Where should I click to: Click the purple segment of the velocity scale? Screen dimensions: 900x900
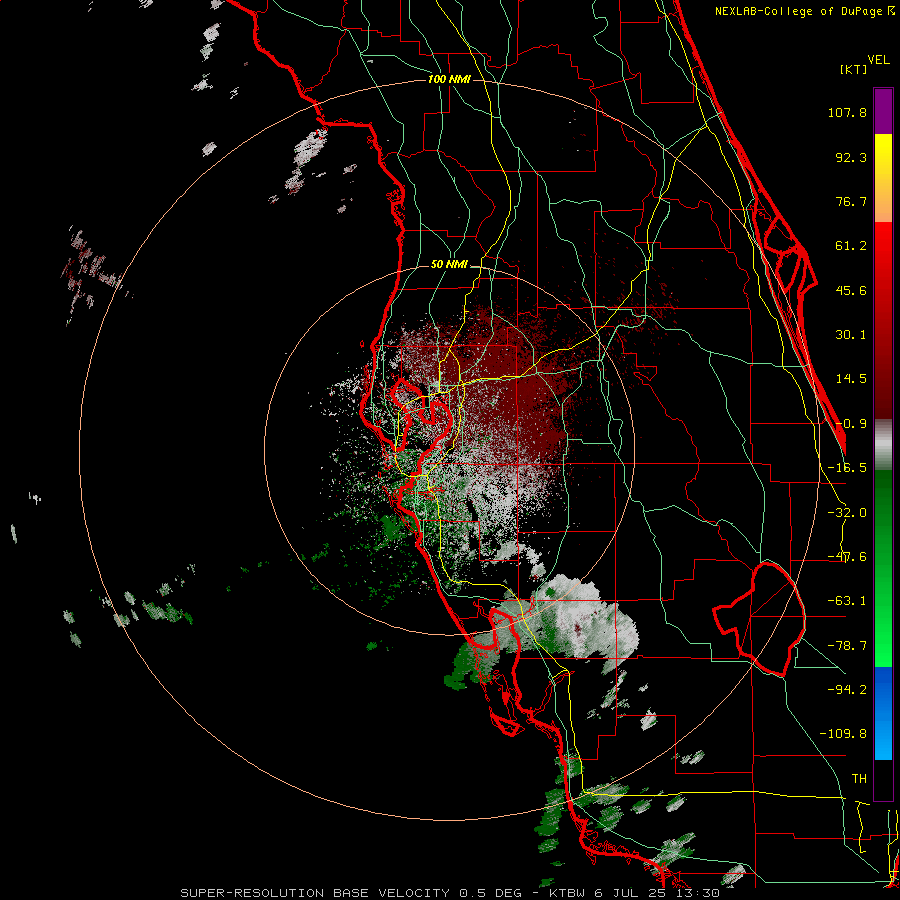pos(883,111)
